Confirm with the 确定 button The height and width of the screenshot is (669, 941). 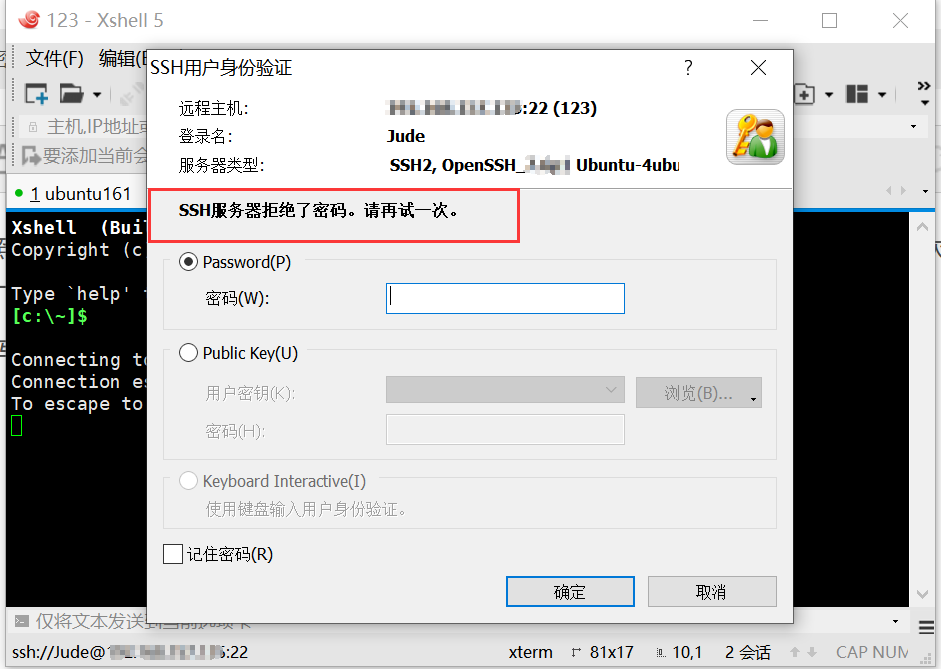(570, 592)
